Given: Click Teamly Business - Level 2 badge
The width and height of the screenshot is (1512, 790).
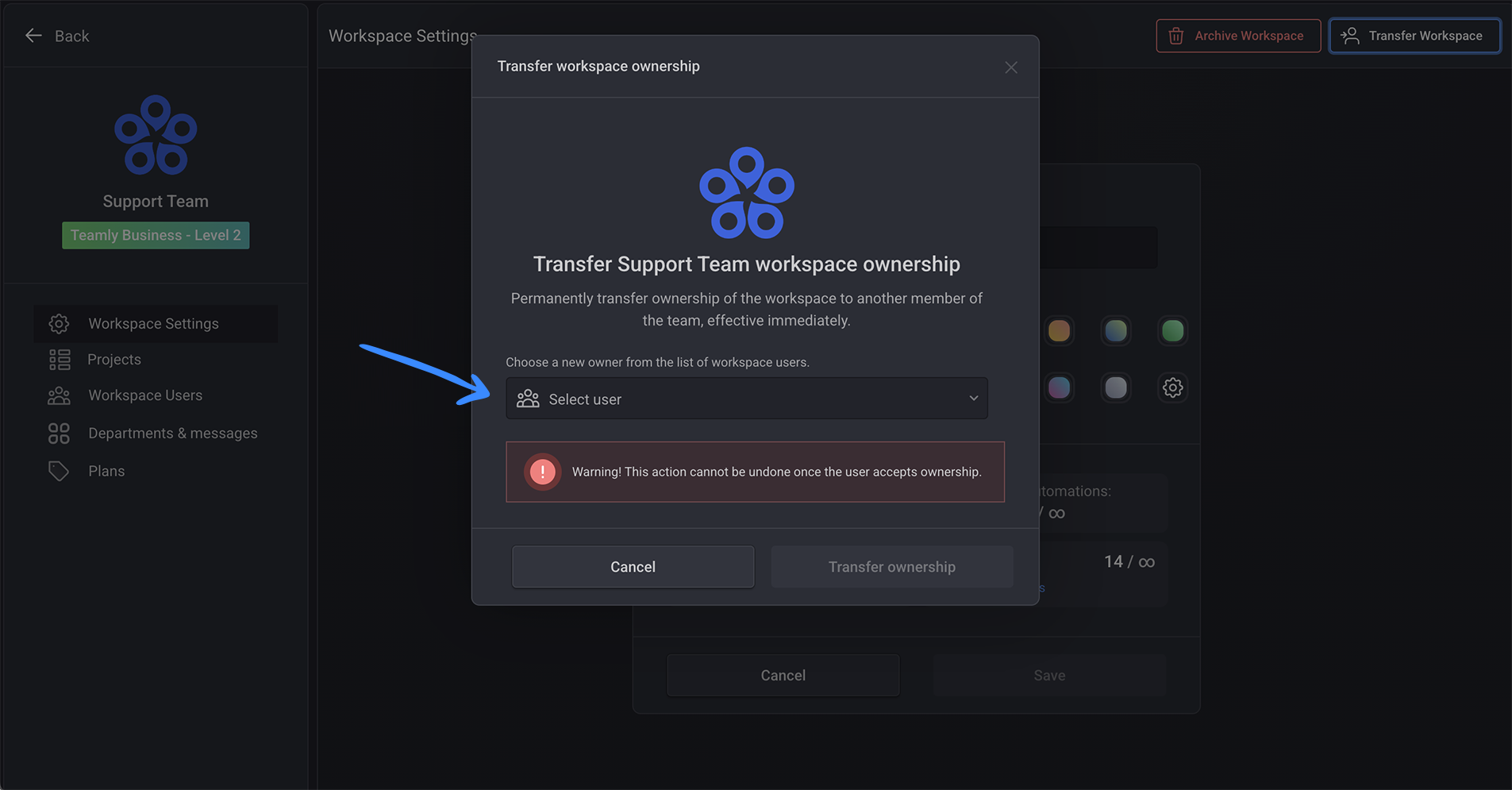Looking at the screenshot, I should (x=156, y=235).
